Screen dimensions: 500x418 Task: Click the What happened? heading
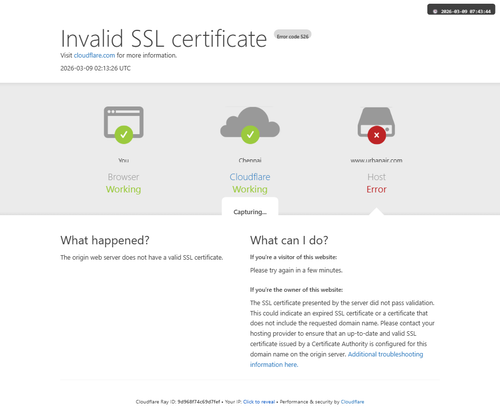coord(105,240)
